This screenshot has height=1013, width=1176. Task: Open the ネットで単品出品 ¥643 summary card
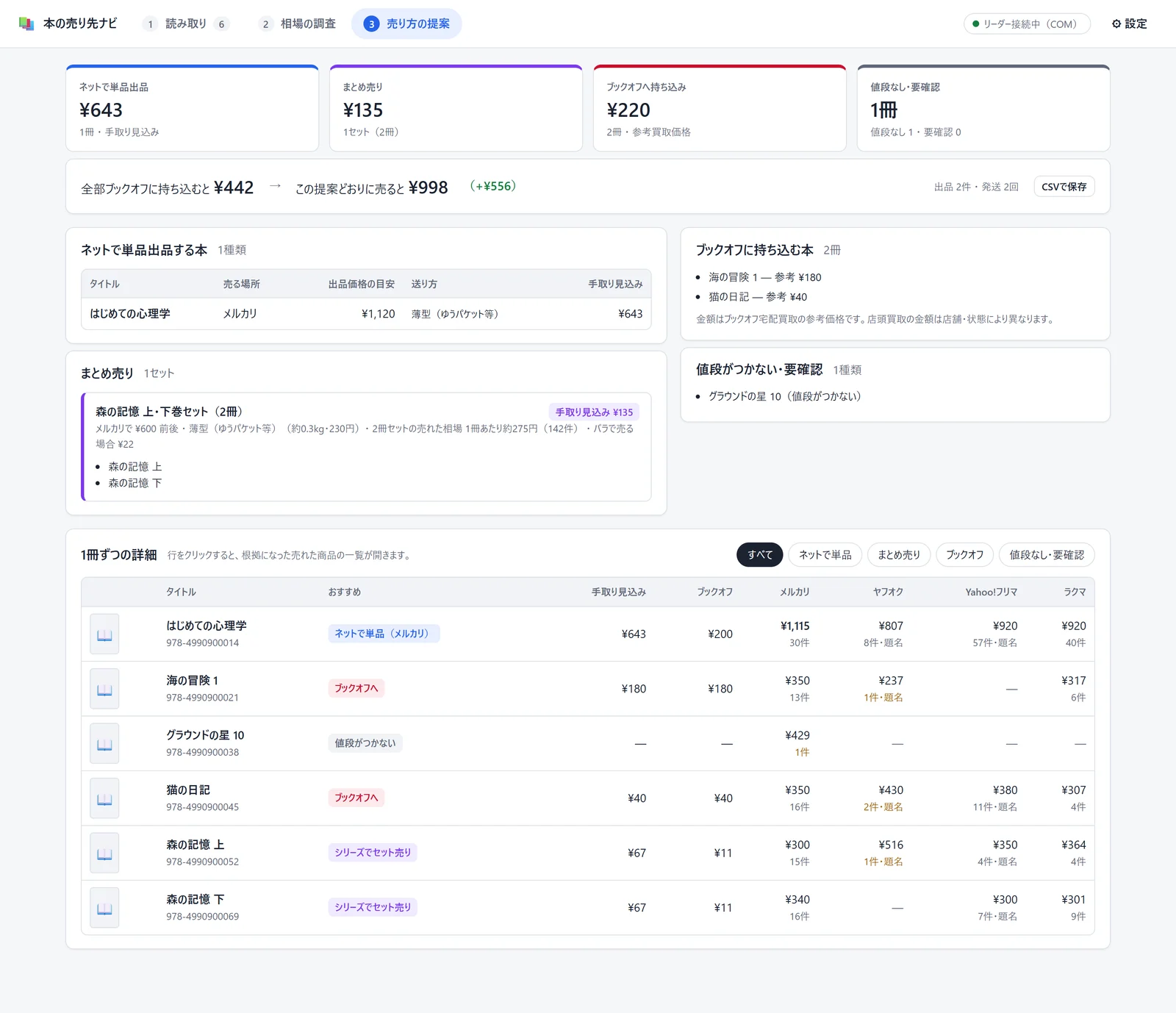193,108
